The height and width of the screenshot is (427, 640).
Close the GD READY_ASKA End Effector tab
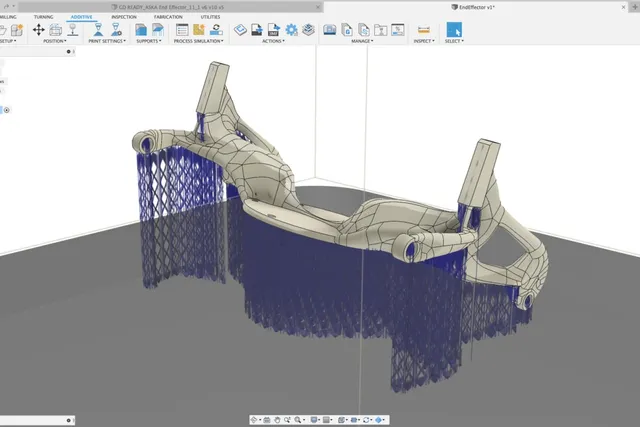[x=318, y=7]
